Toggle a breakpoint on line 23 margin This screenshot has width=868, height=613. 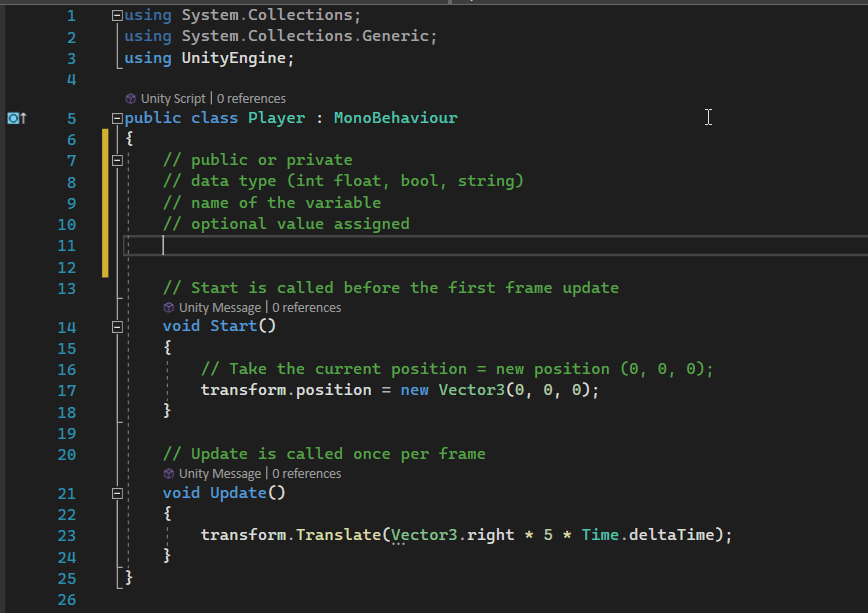pyautogui.click(x=12, y=535)
